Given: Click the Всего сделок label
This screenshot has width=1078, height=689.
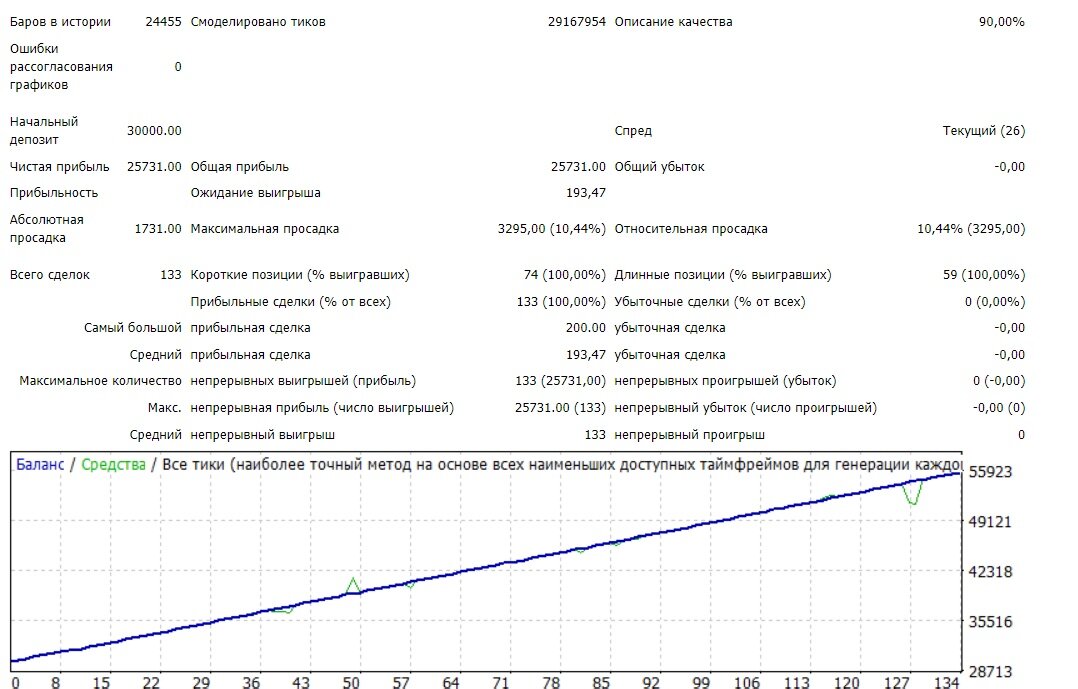Looking at the screenshot, I should [x=50, y=274].
